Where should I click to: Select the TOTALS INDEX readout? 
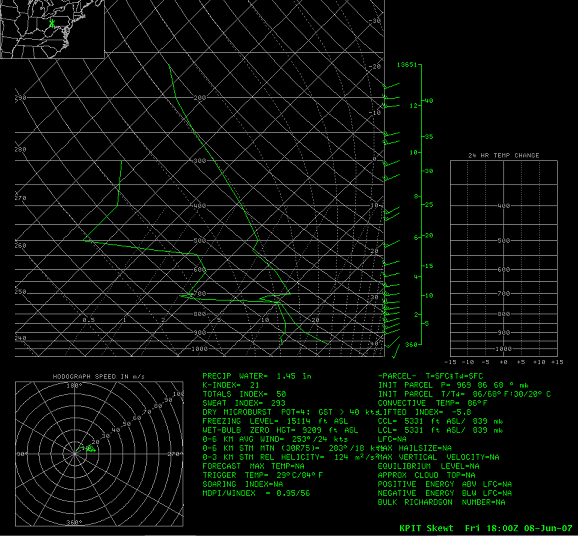244,394
